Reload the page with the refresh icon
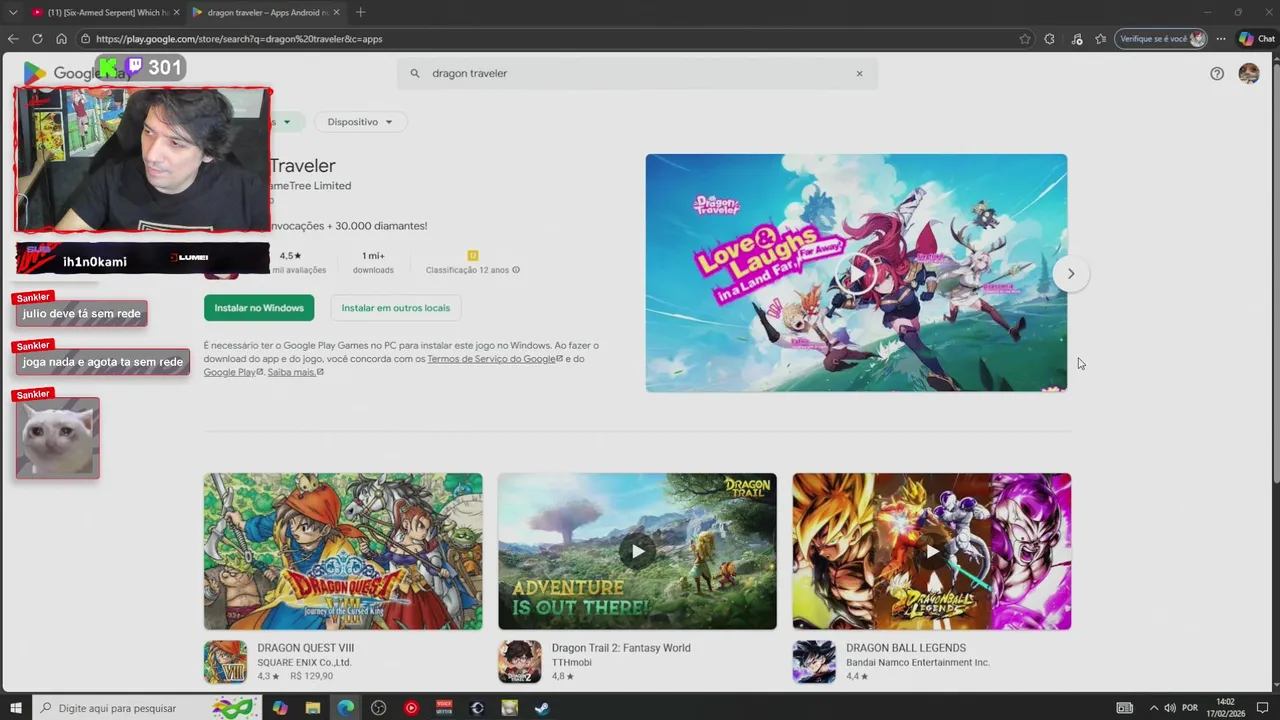 pyautogui.click(x=37, y=39)
